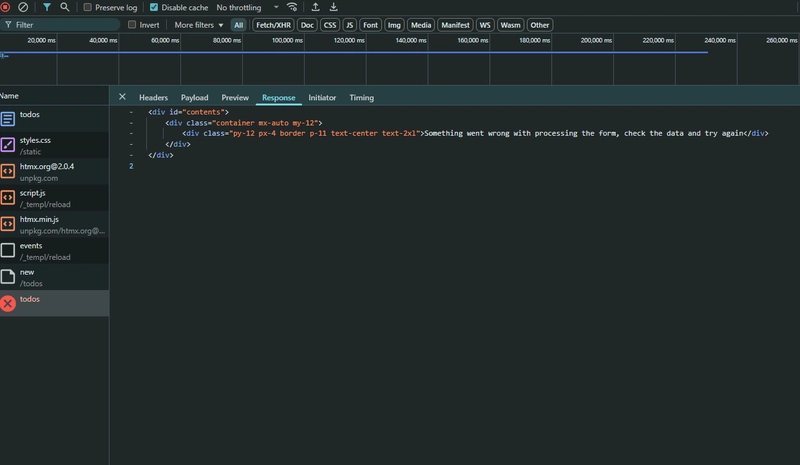Uncheck the Disable cache checkbox
This screenshot has height=465, width=800.
point(154,7)
